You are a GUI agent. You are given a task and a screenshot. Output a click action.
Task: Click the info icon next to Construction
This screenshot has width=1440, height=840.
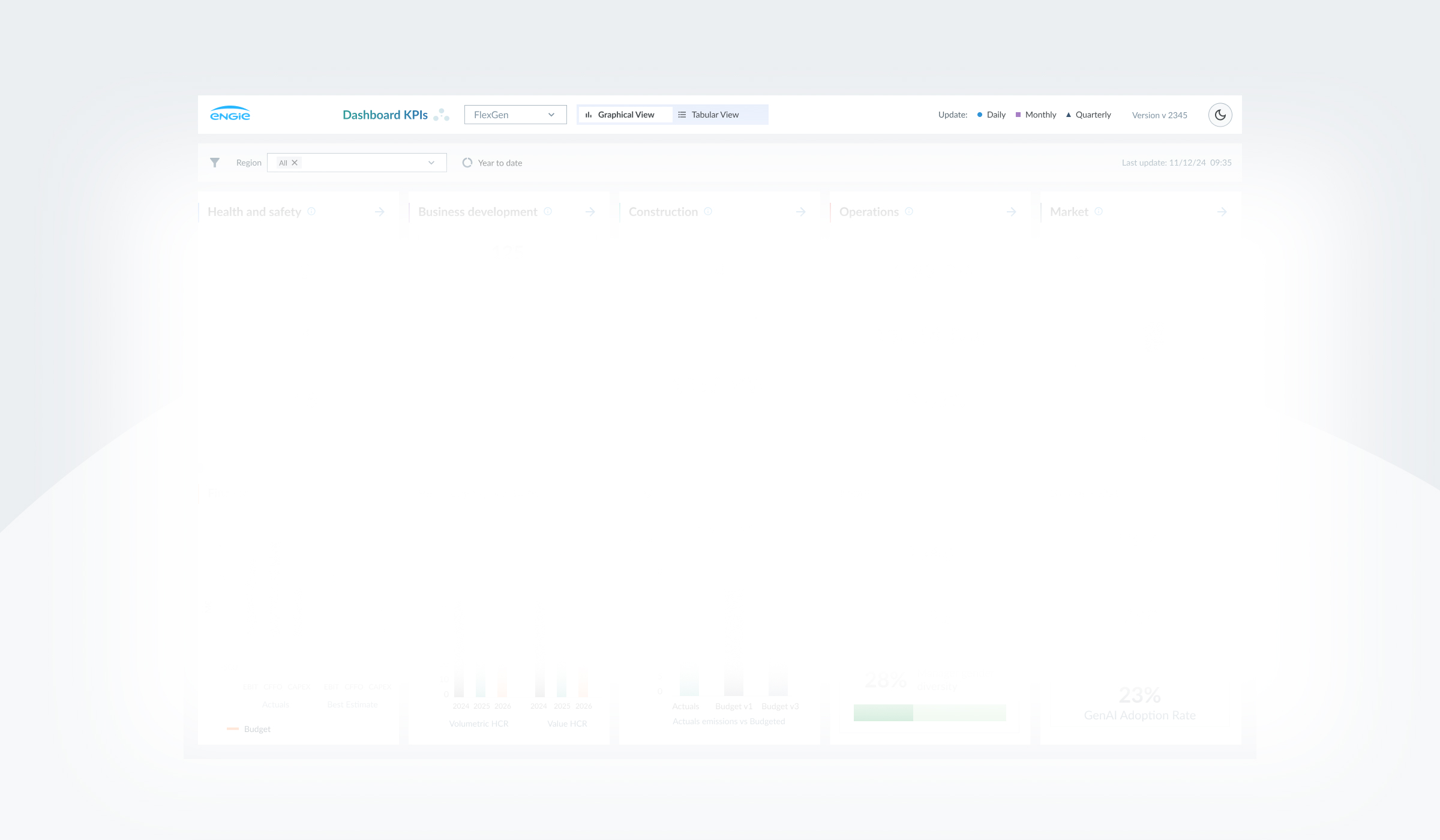pos(709,211)
